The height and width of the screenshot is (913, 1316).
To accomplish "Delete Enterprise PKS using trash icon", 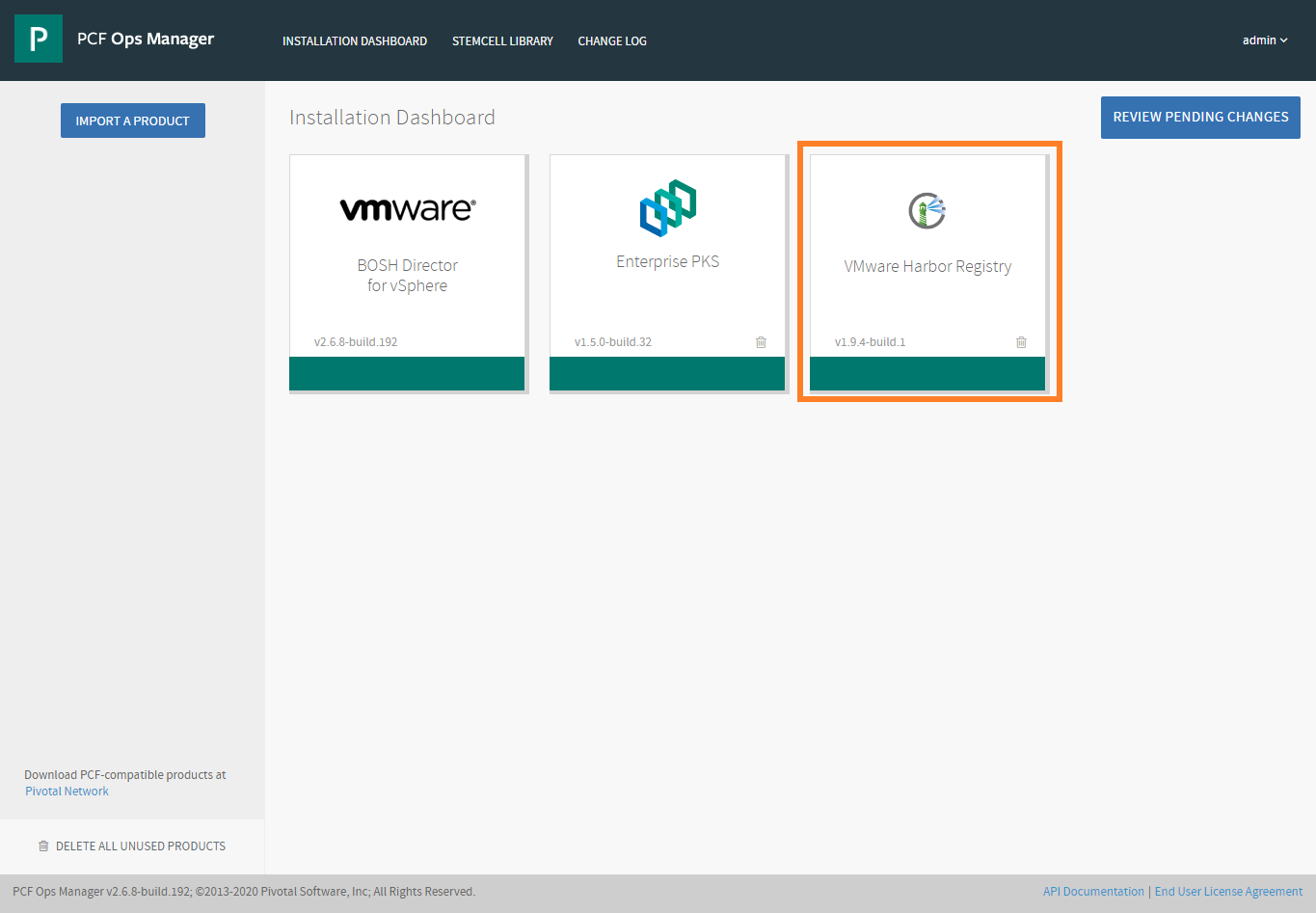I will click(761, 342).
